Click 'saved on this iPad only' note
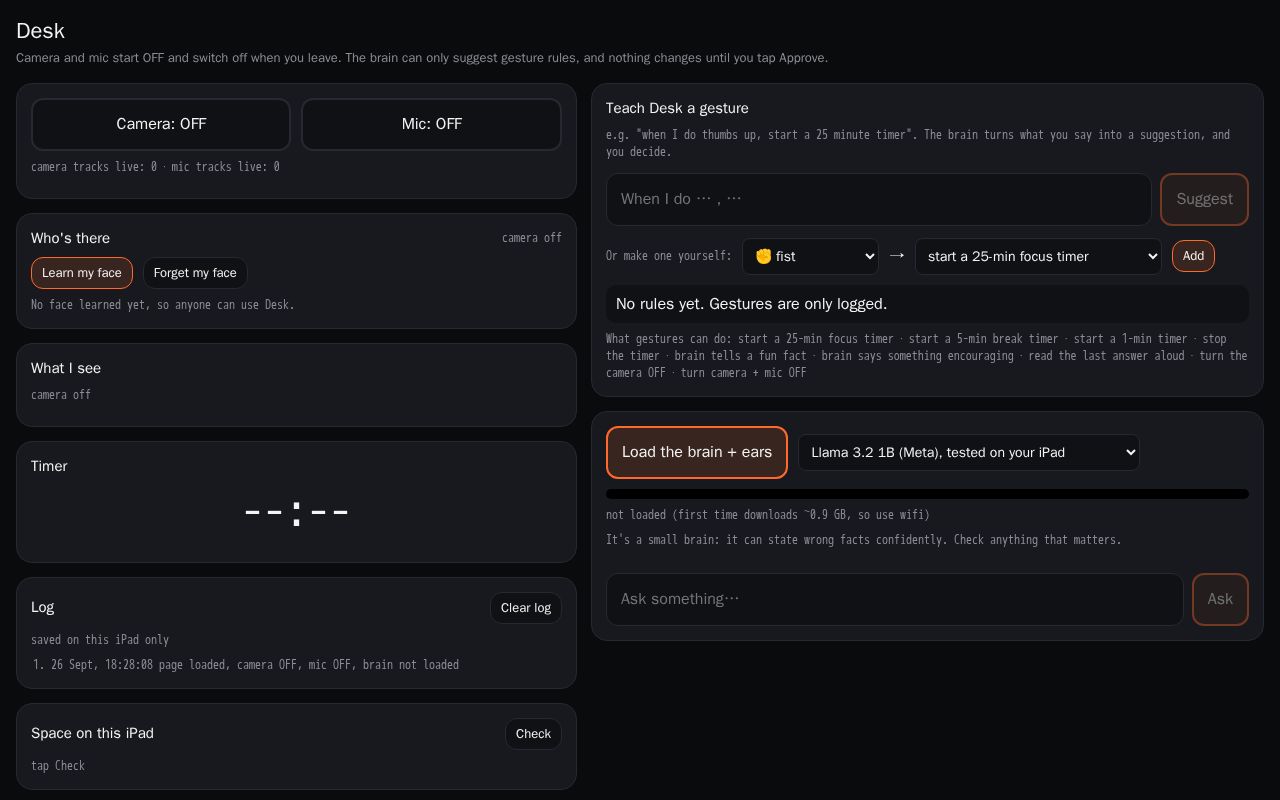 (100, 640)
